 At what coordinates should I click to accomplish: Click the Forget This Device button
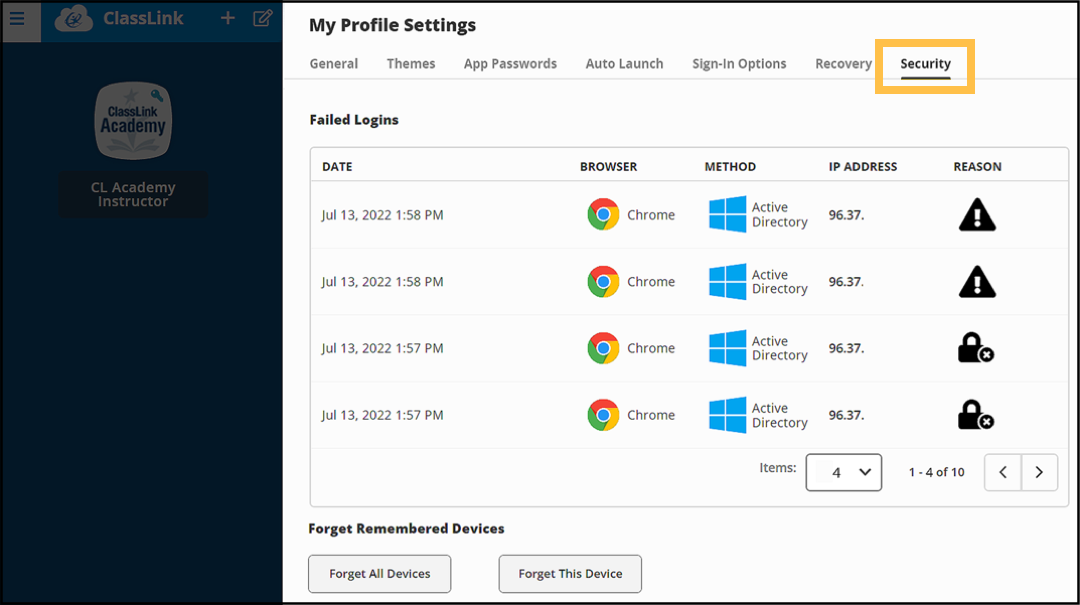click(569, 573)
